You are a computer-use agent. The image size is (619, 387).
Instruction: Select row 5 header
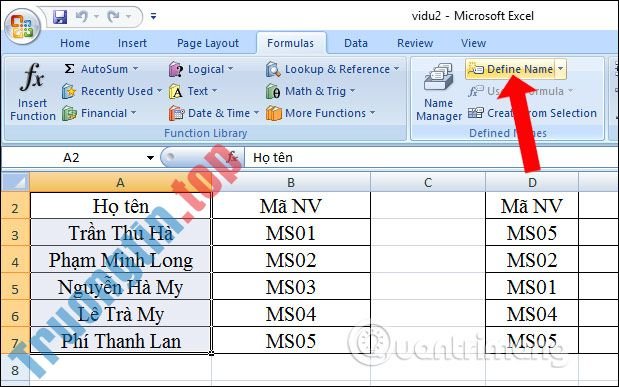point(15,287)
